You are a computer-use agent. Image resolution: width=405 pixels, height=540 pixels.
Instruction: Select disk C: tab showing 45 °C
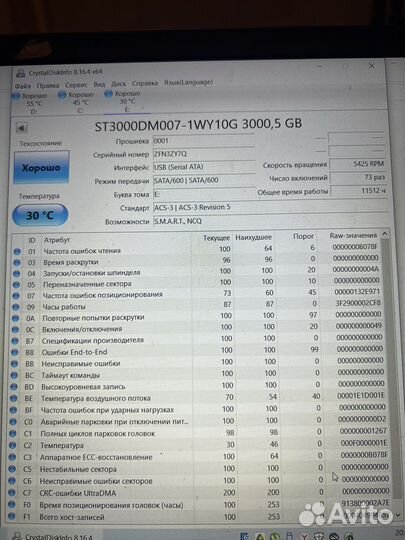(x=77, y=102)
